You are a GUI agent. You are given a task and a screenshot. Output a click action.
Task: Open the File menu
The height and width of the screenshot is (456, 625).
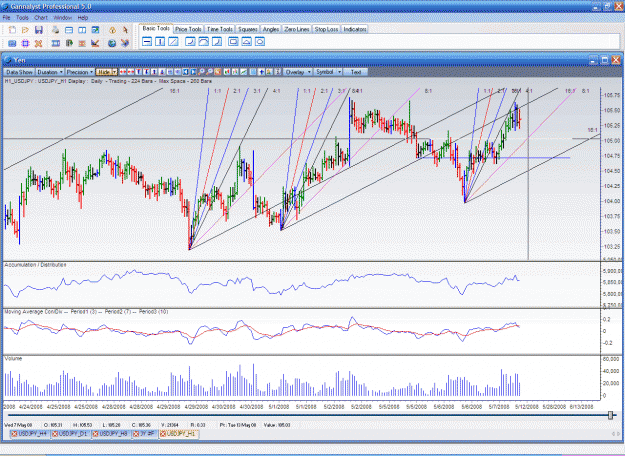click(6, 18)
